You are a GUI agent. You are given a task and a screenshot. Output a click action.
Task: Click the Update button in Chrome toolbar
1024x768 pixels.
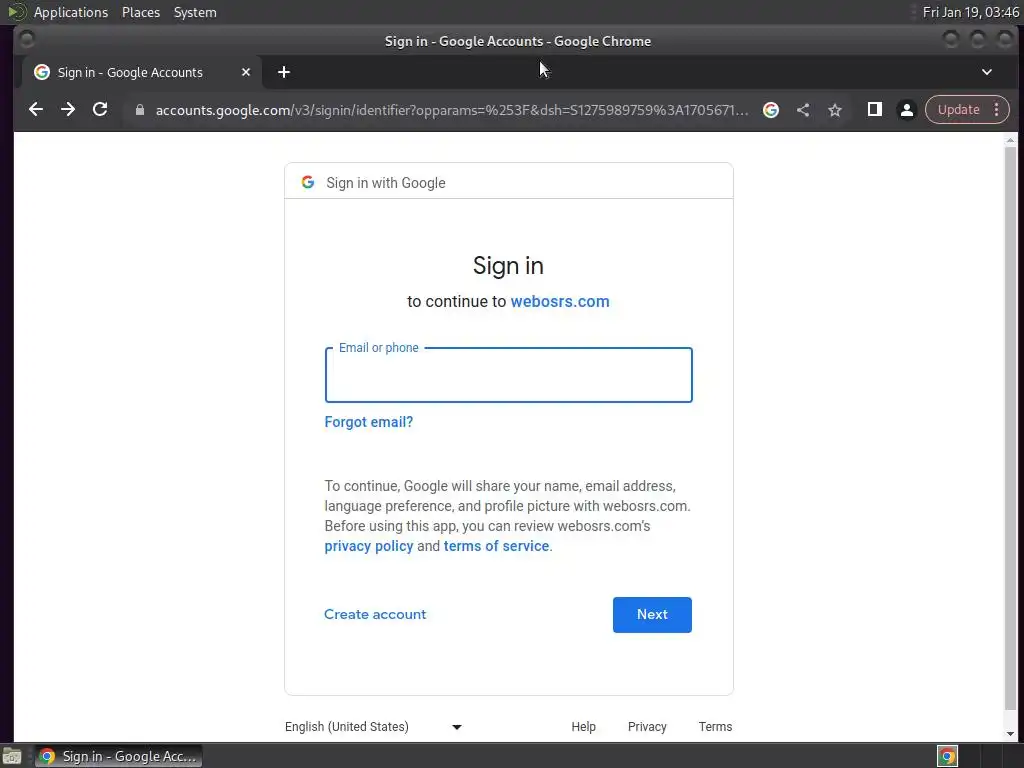click(959, 110)
